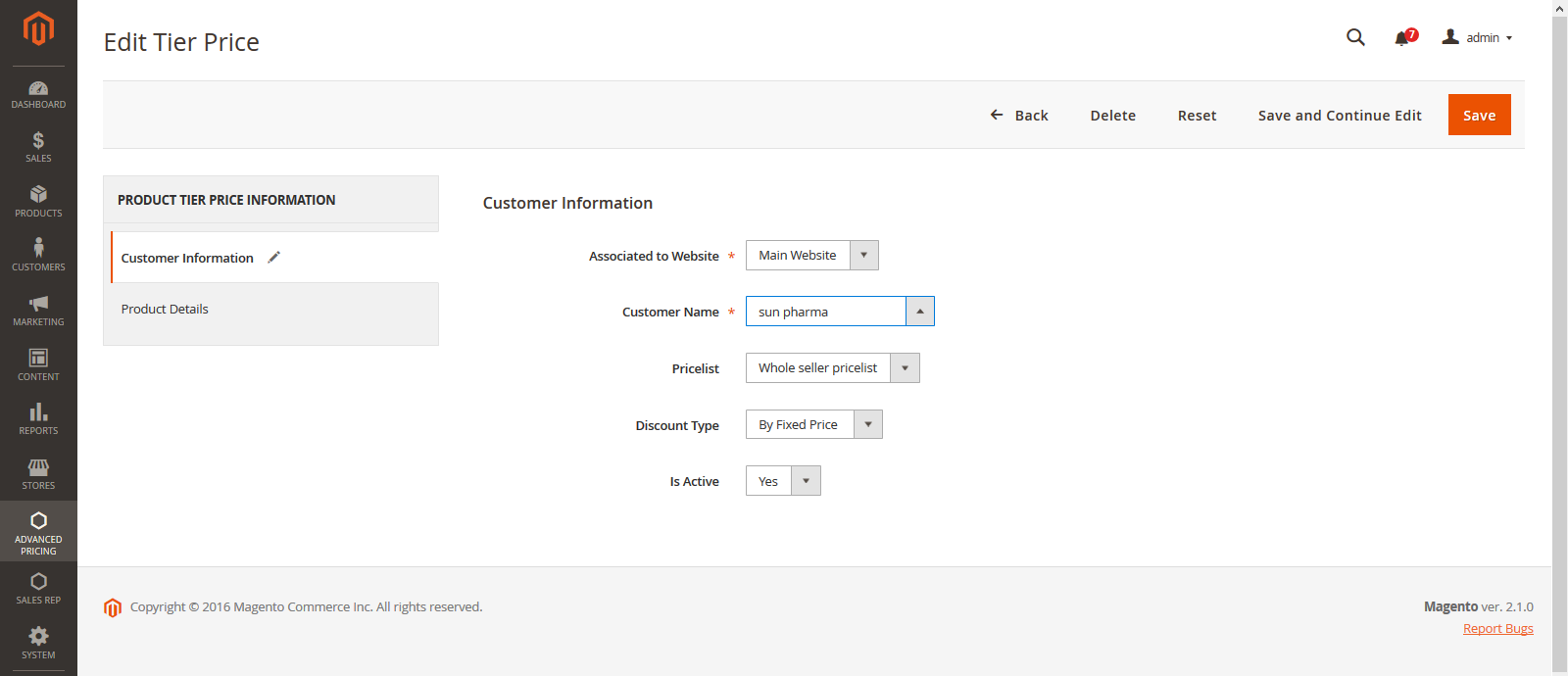Open the Stores sidebar menu
The width and height of the screenshot is (1568, 676).
tap(38, 473)
